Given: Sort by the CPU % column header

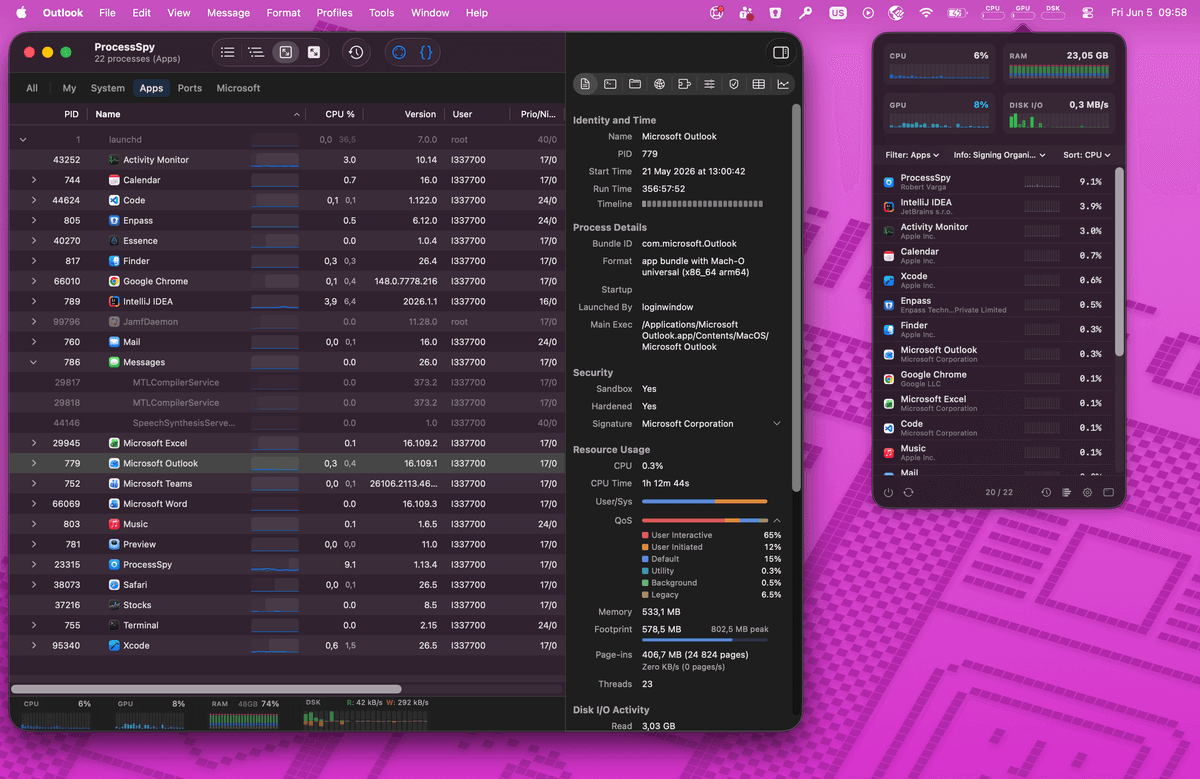Looking at the screenshot, I should [333, 114].
